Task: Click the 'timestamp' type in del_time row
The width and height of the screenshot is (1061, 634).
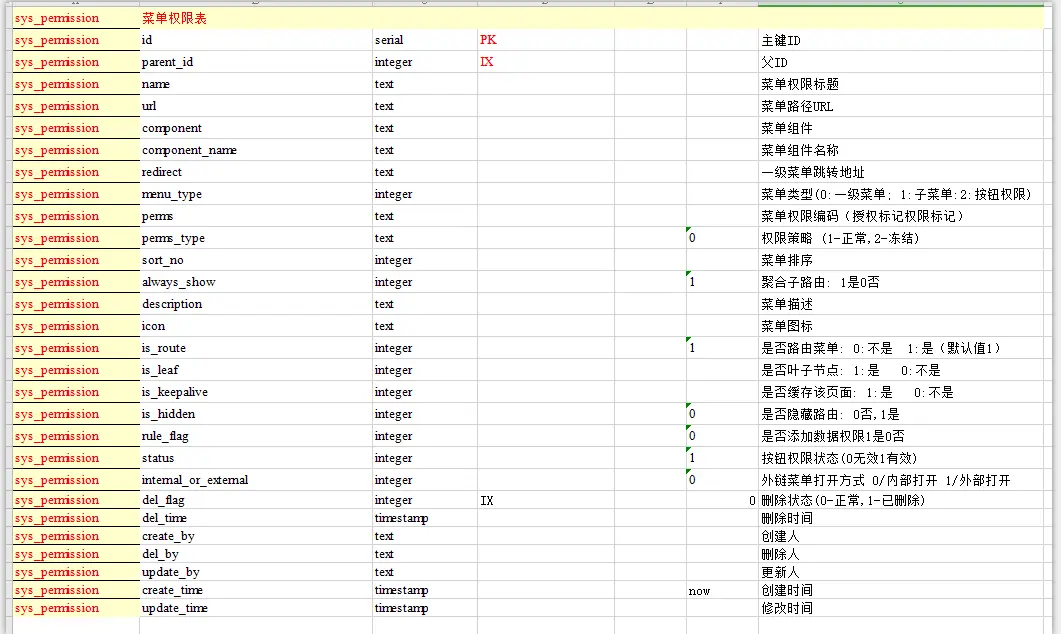Action: click(x=424, y=518)
